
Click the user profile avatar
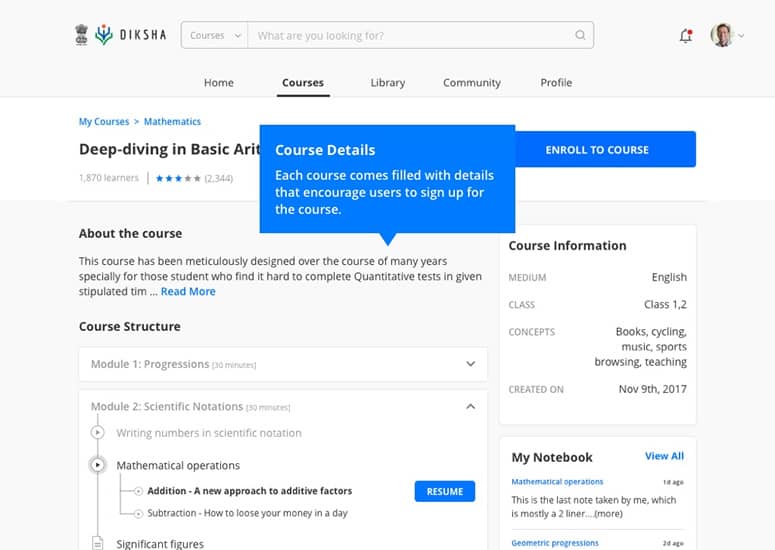(721, 35)
